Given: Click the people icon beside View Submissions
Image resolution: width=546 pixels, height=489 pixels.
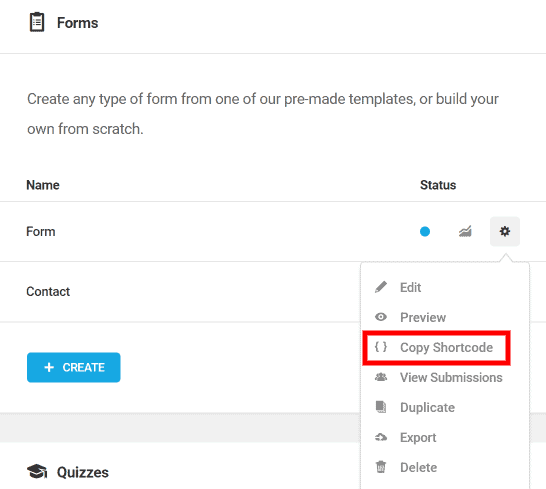Looking at the screenshot, I should pyautogui.click(x=381, y=377).
